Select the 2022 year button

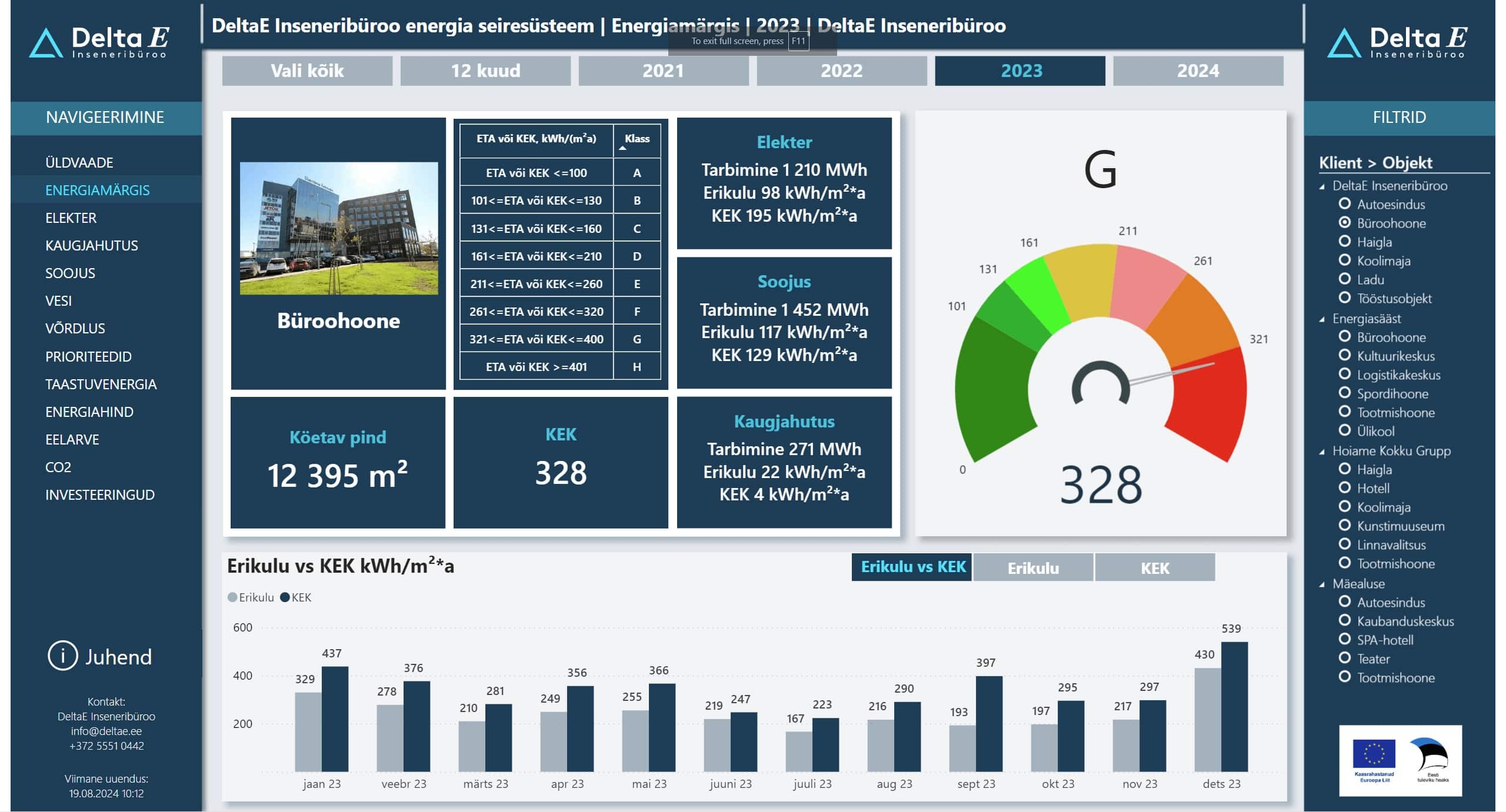click(x=841, y=71)
